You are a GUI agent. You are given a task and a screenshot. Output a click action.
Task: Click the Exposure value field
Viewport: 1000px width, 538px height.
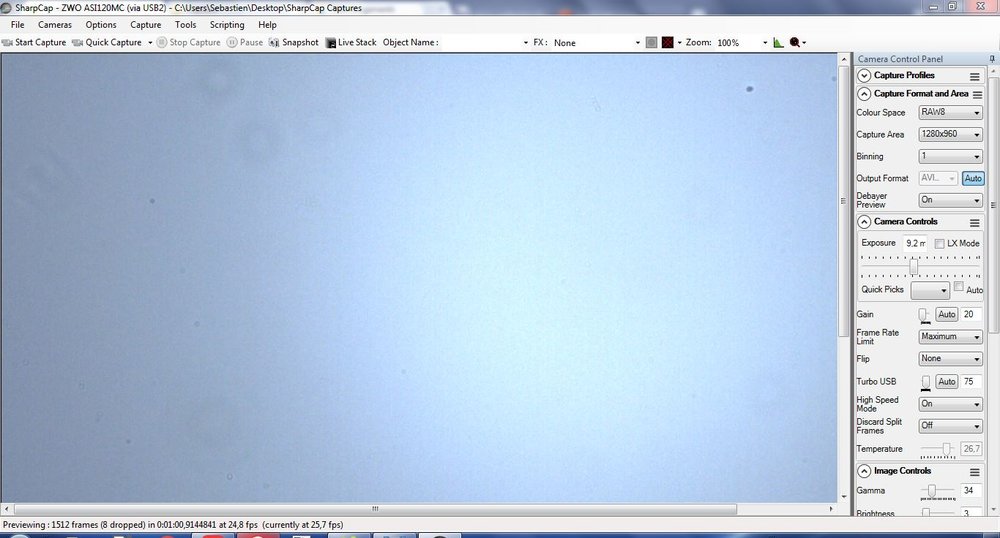pos(915,243)
